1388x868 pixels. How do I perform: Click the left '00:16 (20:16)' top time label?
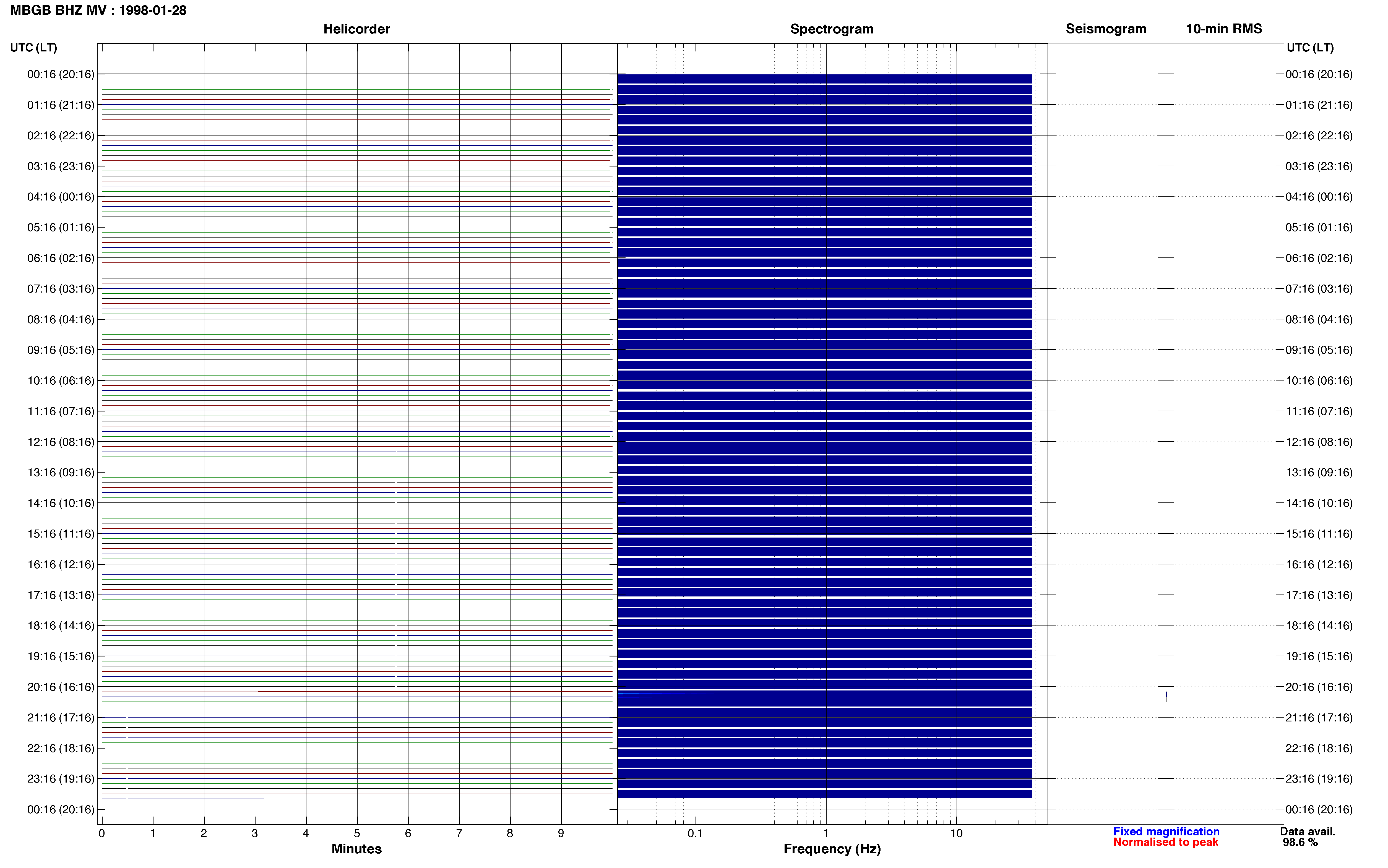click(x=61, y=74)
